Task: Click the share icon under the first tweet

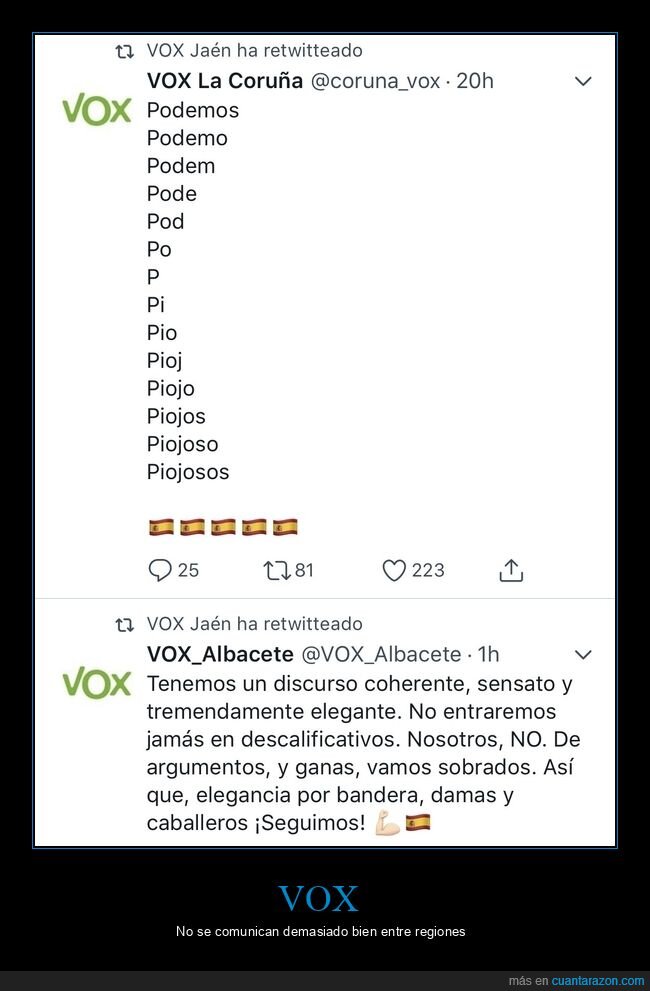Action: 511,570
